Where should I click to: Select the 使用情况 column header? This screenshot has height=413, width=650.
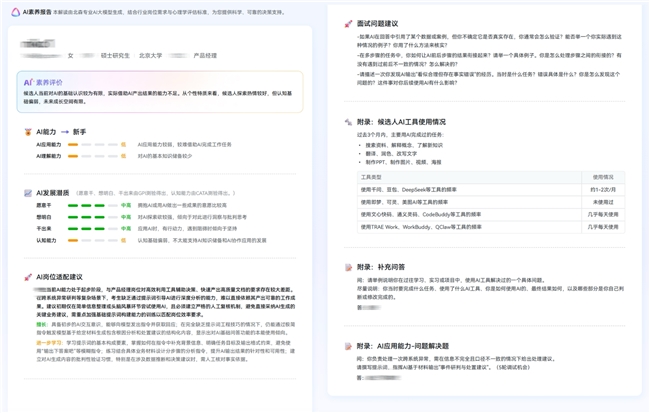603,177
